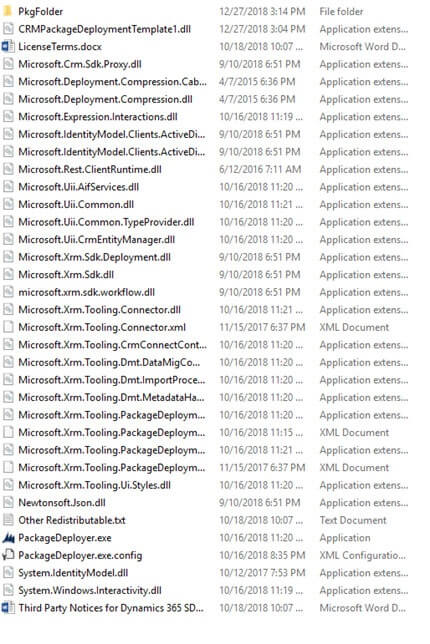430x644 pixels.
Task: Click the System.IdentityModel.dll file icon
Action: click(x=8, y=573)
